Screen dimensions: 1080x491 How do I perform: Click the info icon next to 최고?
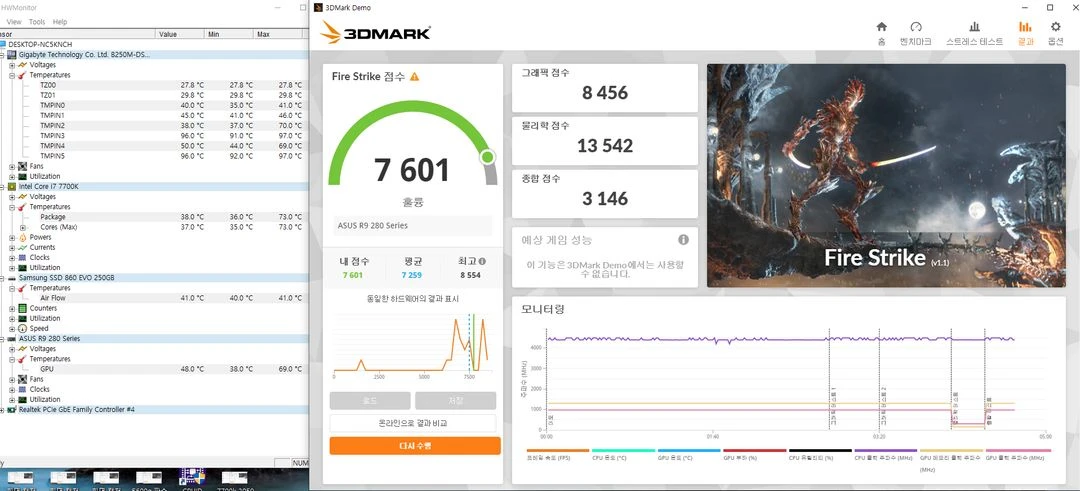coord(482,262)
